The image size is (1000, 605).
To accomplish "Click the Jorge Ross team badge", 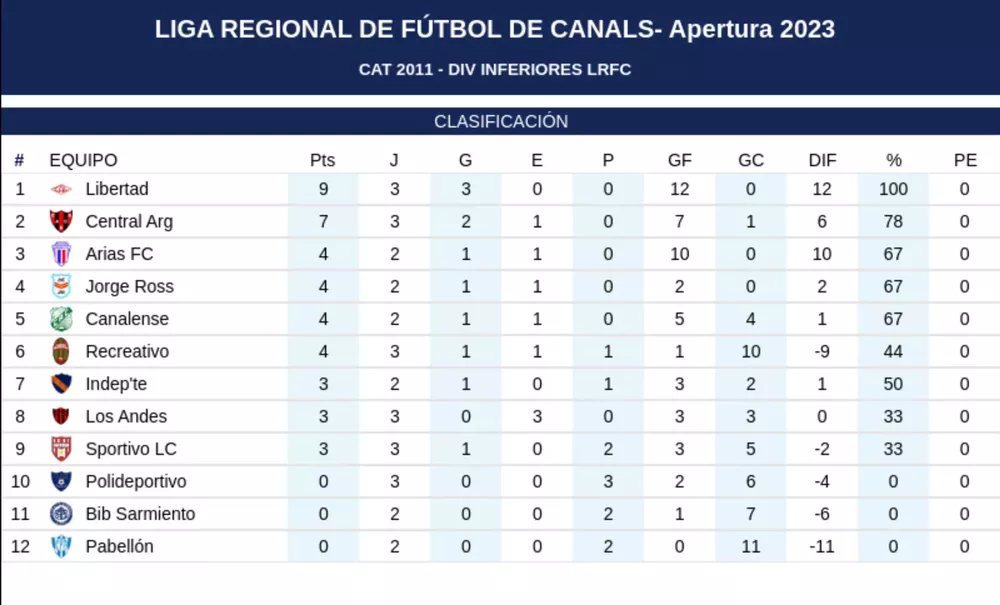I will (62, 287).
